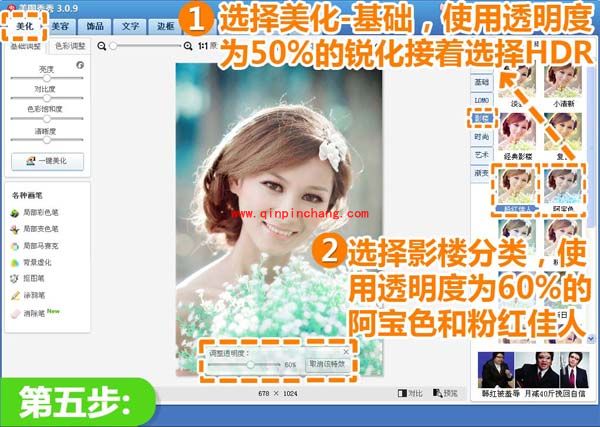
Task: Open the 韩红被羞辱 ad thumbnail
Action: [497, 371]
